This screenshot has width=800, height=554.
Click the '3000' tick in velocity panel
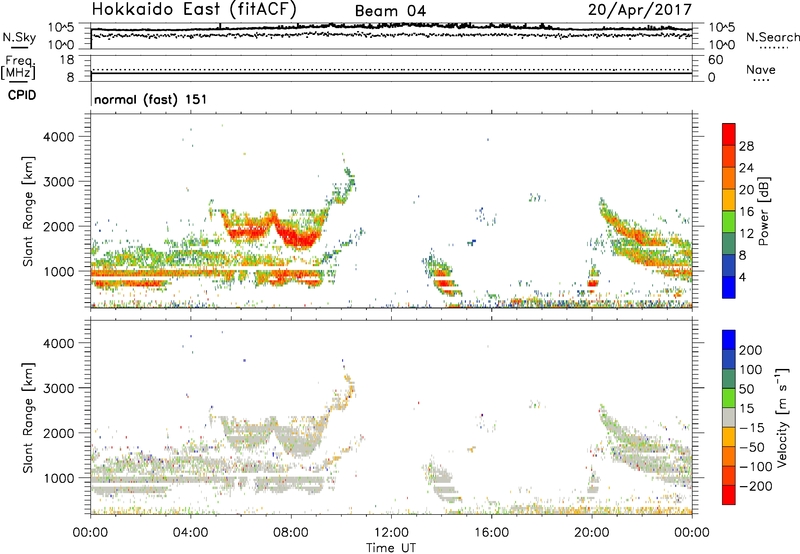point(58,388)
